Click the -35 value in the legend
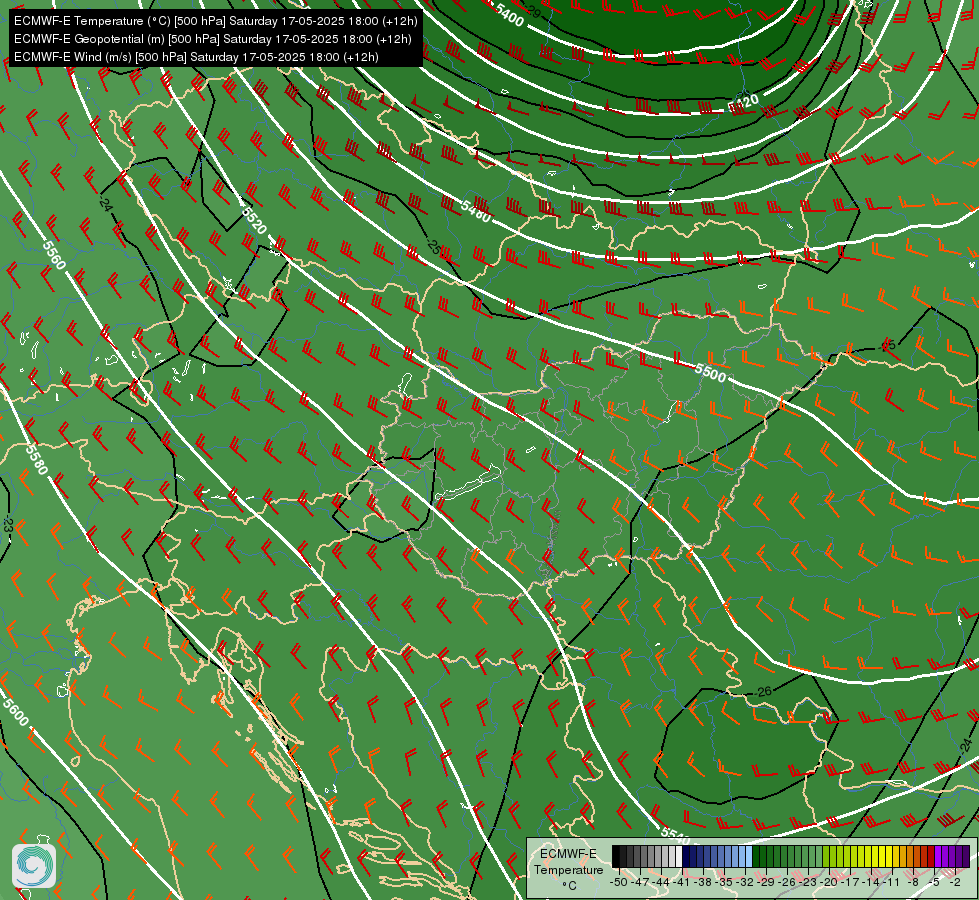The height and width of the screenshot is (900, 979). click(x=724, y=883)
